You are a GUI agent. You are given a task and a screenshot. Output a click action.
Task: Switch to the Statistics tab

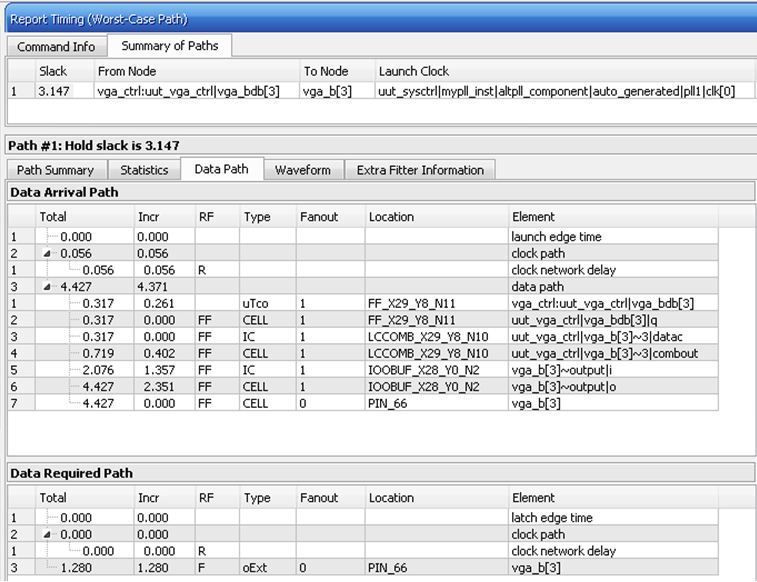[x=144, y=170]
